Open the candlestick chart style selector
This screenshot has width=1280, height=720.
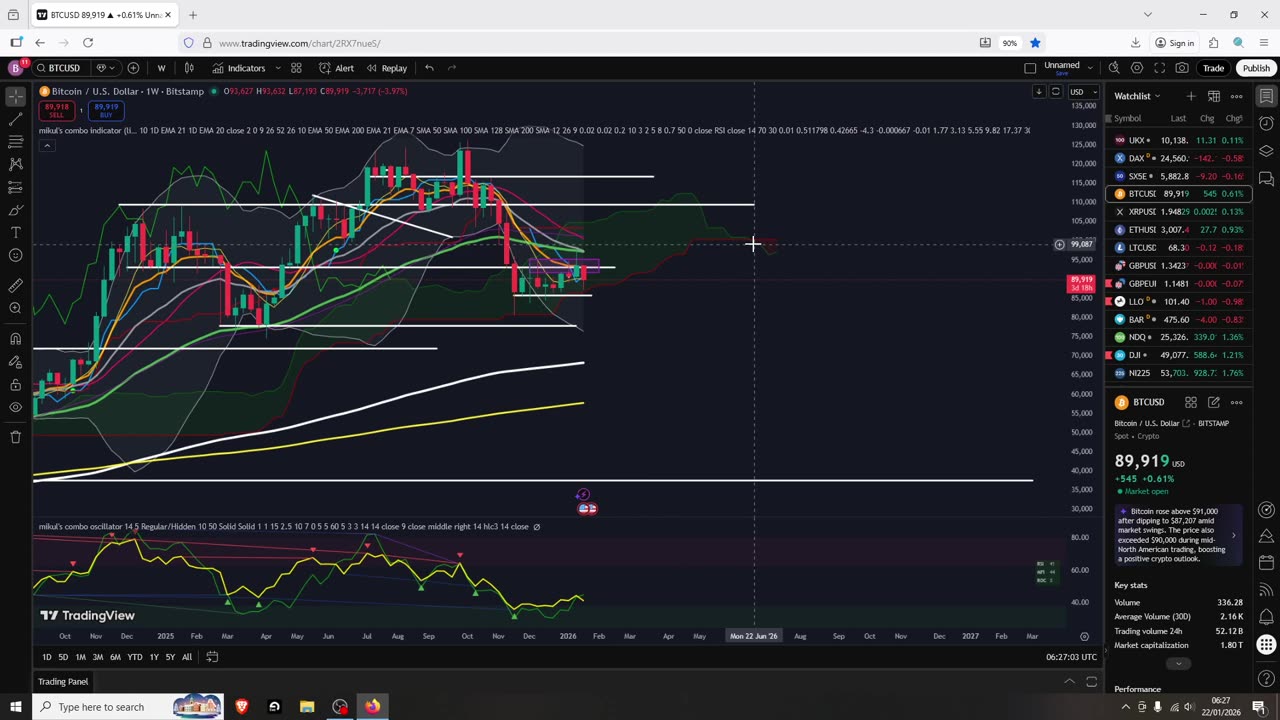tap(189, 68)
